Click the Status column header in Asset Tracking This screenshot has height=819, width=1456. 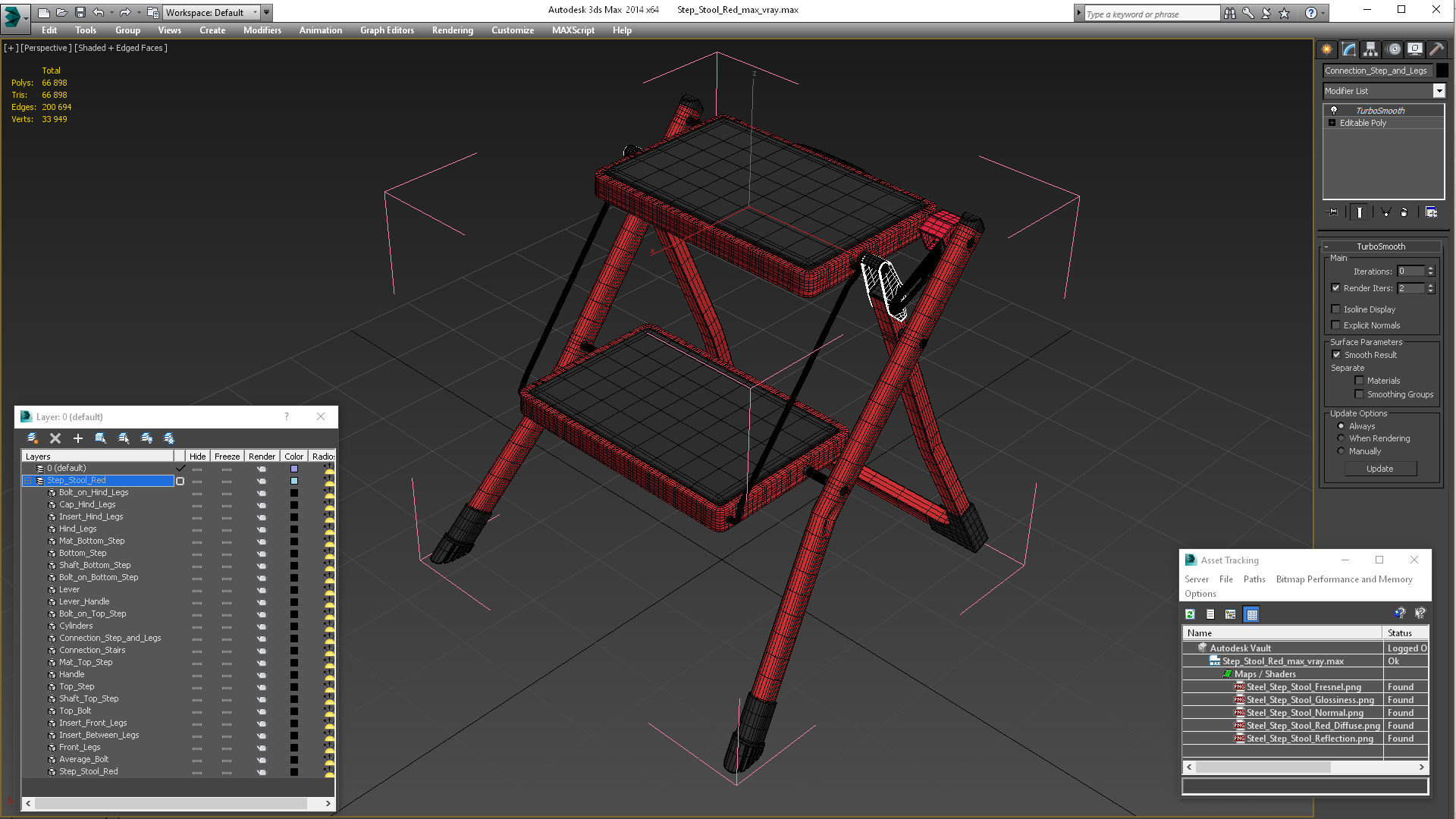pyautogui.click(x=1405, y=633)
